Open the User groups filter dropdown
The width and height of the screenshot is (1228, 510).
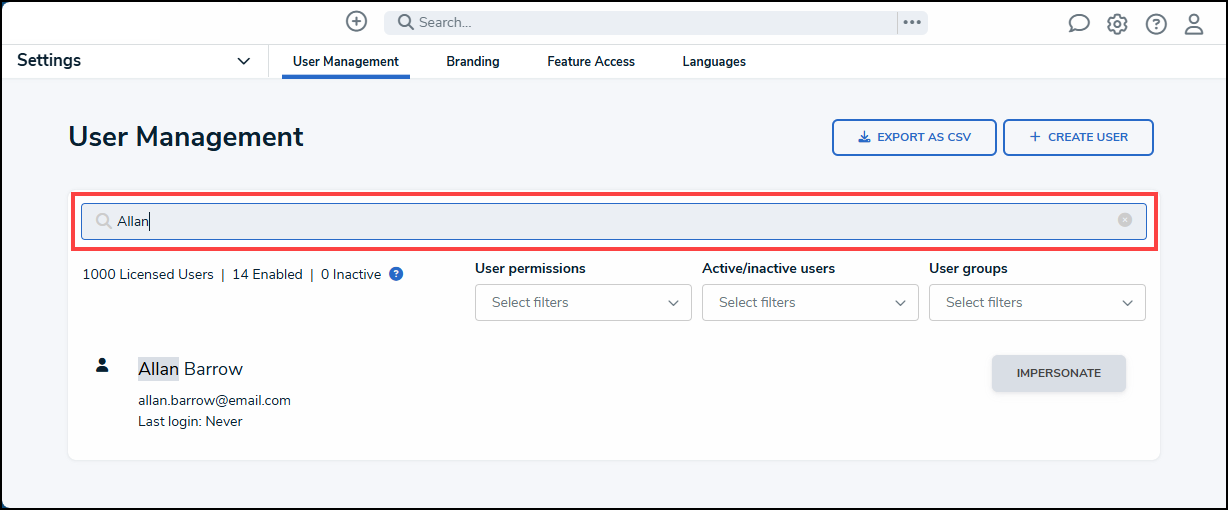tap(1037, 302)
